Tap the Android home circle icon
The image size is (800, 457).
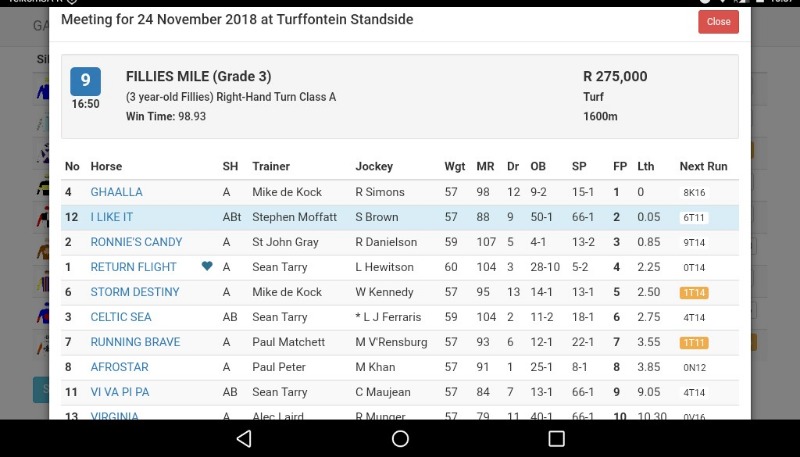click(400, 438)
